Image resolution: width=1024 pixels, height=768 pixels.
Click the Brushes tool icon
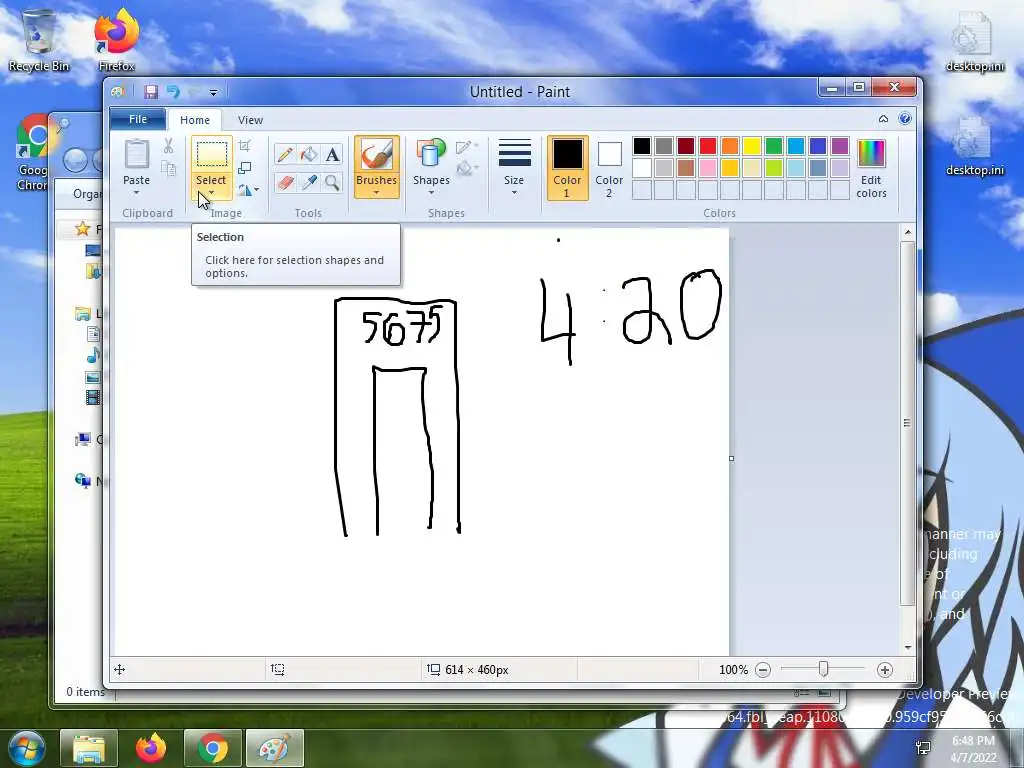click(377, 154)
